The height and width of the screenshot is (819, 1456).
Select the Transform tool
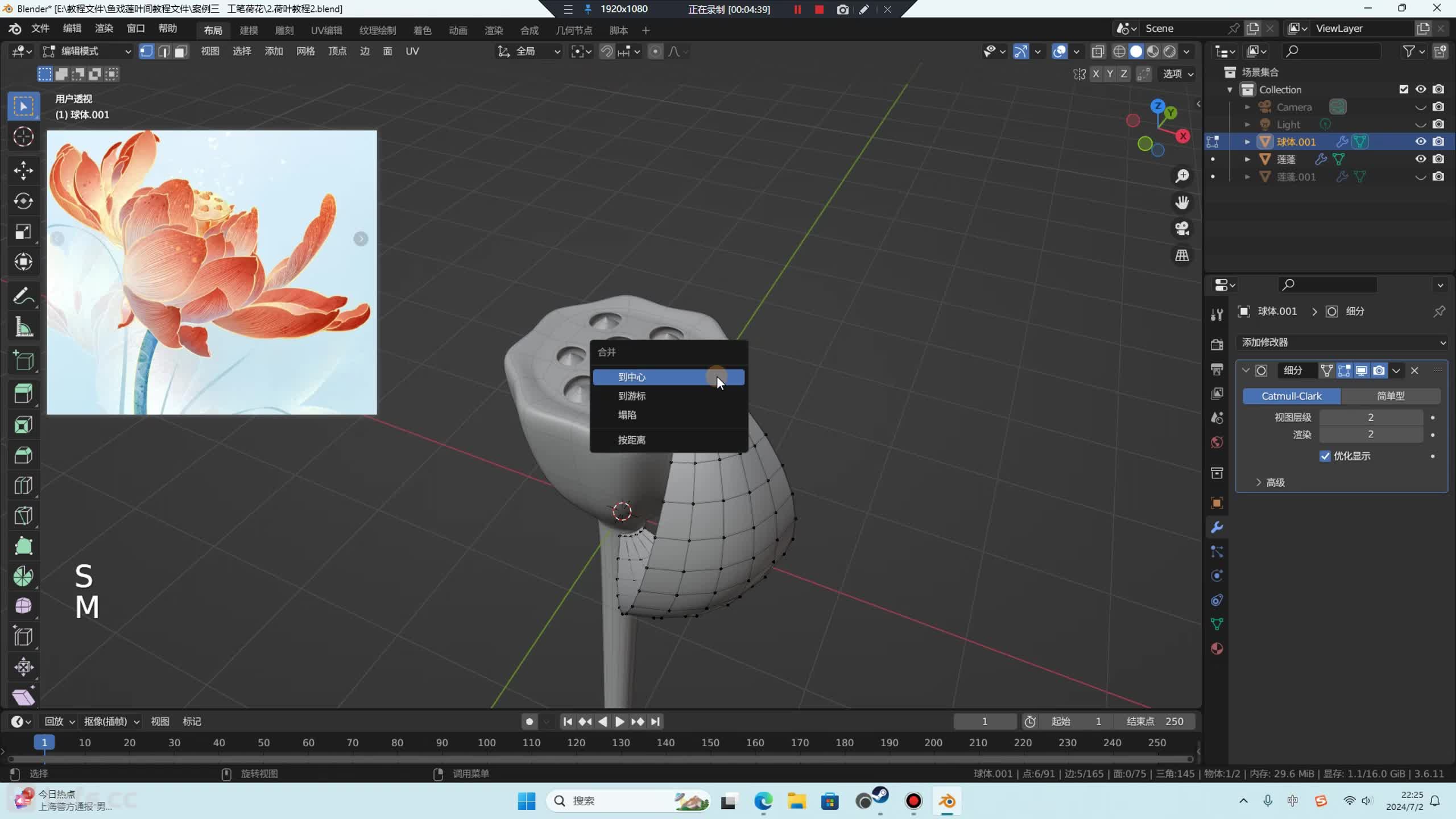[23, 262]
